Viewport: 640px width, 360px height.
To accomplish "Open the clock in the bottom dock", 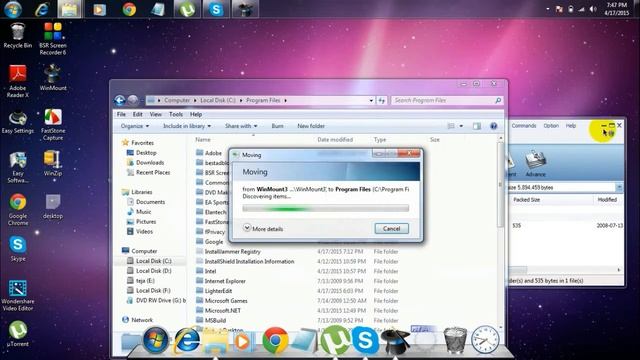I will coord(485,340).
